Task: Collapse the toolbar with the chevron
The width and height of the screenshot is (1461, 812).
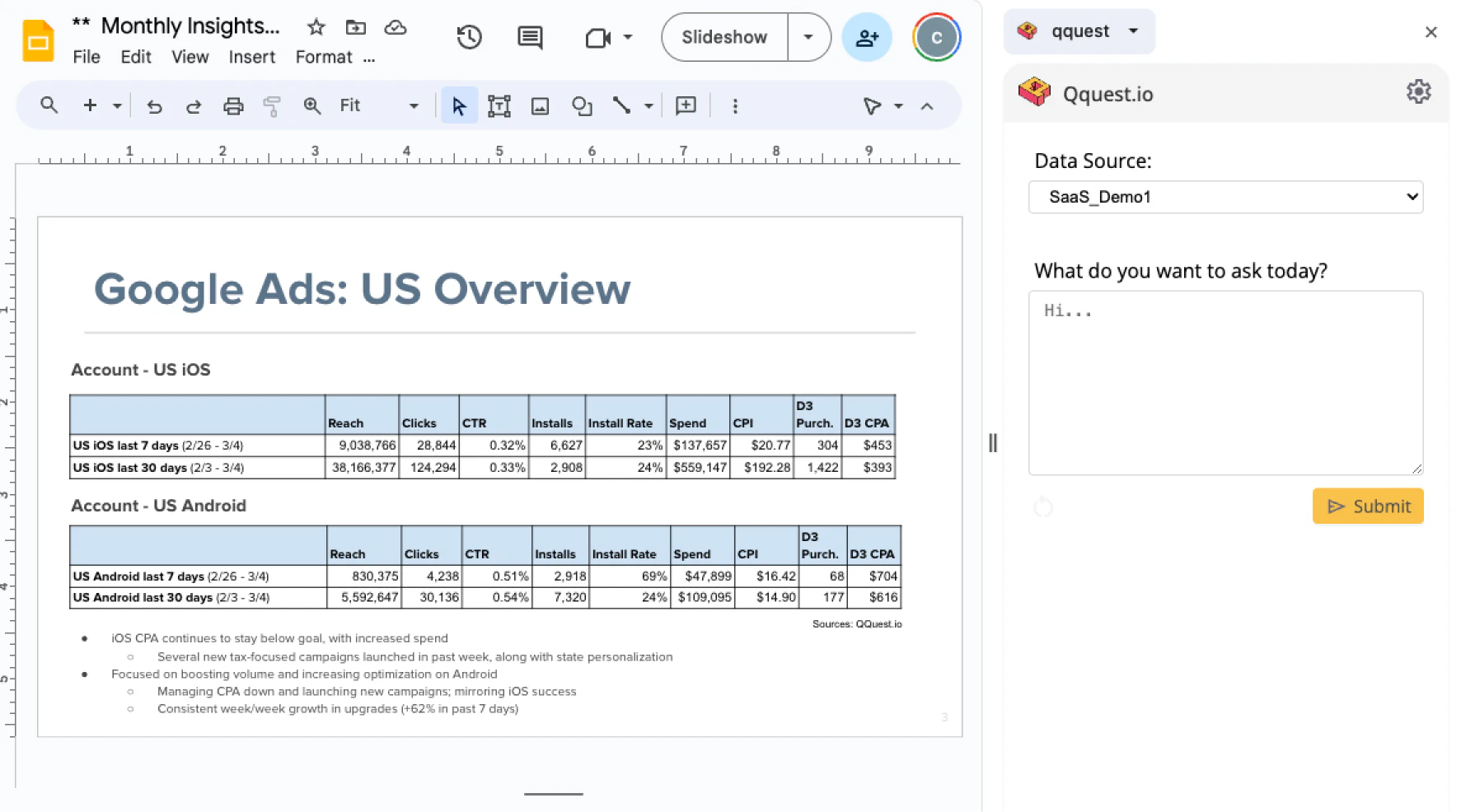Action: point(928,105)
